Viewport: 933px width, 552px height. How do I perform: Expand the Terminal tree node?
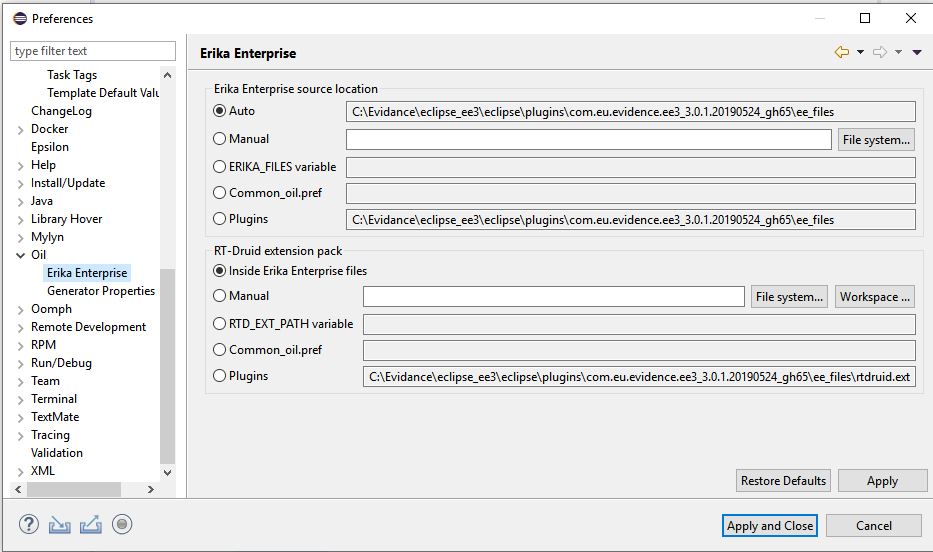[20, 400]
